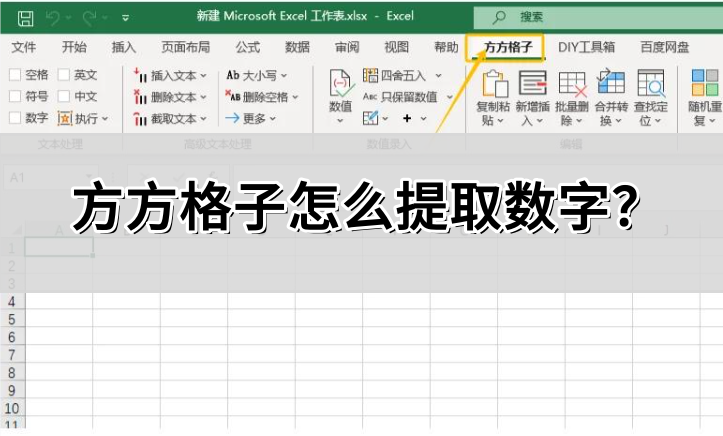The width and height of the screenshot is (723, 436).
Task: Click the 四舍五入 icon
Action: coord(370,75)
